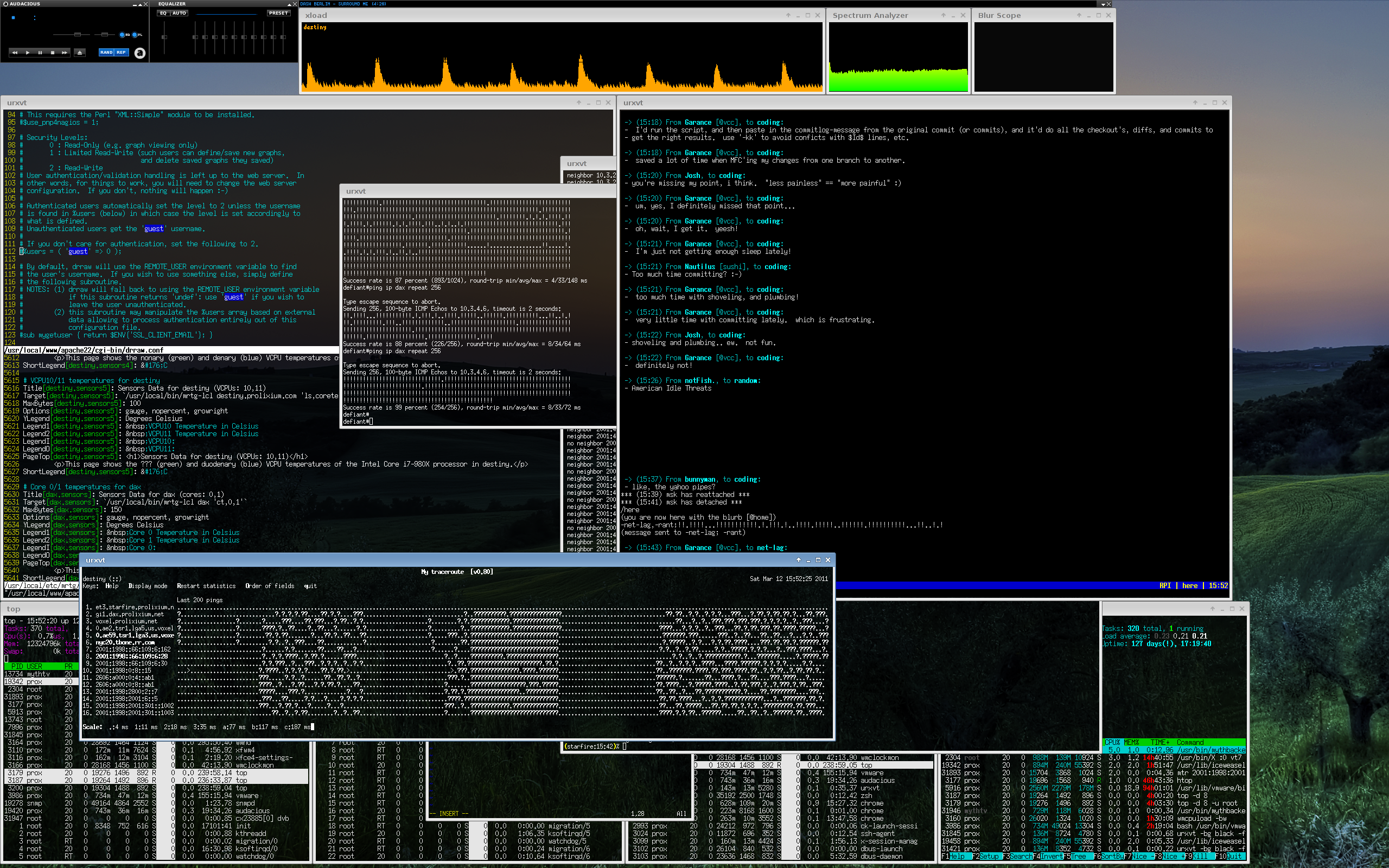Shade the Audacious main window with its arrow

tap(141, 4)
